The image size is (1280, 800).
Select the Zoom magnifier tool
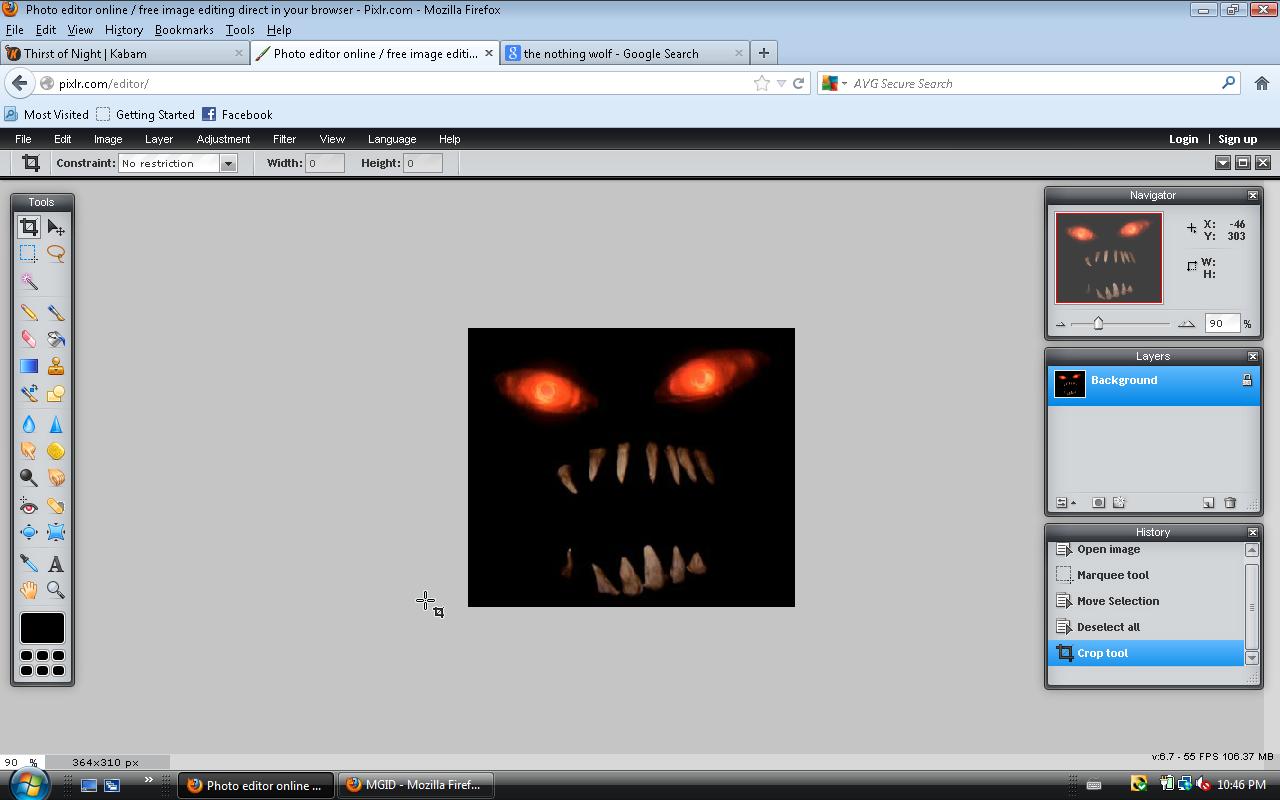[x=56, y=590]
